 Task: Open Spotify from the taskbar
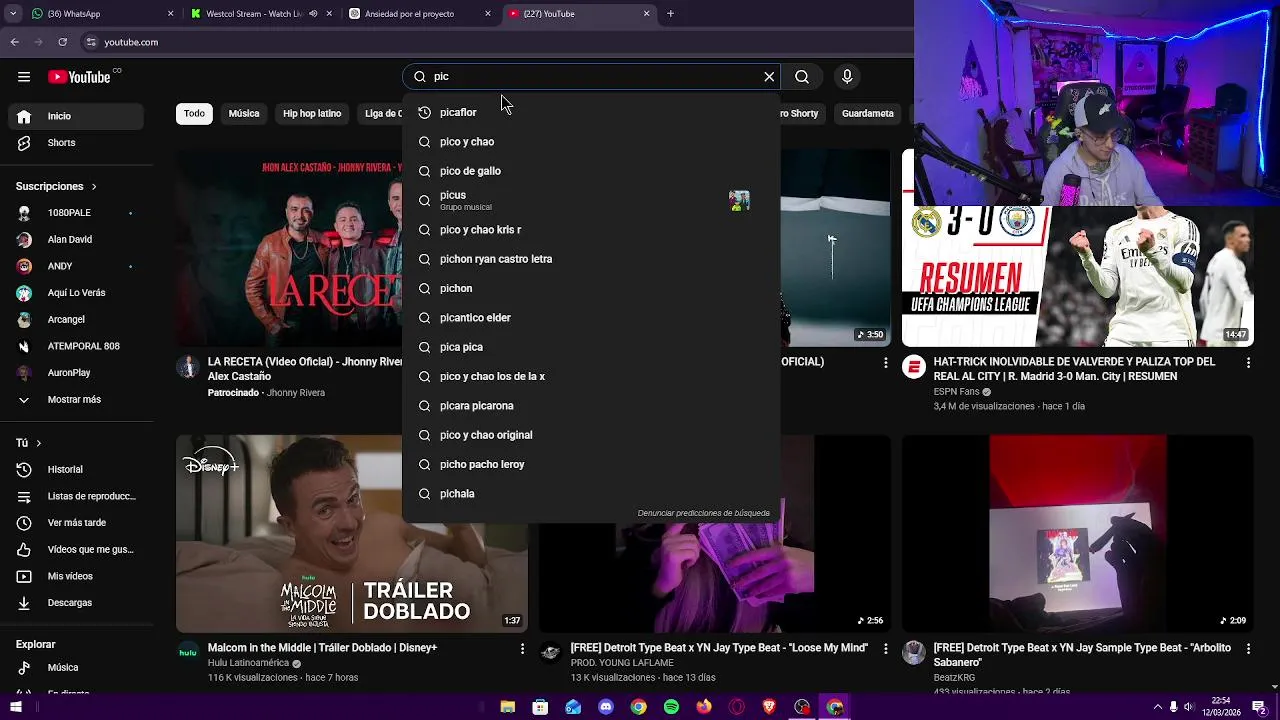[x=671, y=707]
